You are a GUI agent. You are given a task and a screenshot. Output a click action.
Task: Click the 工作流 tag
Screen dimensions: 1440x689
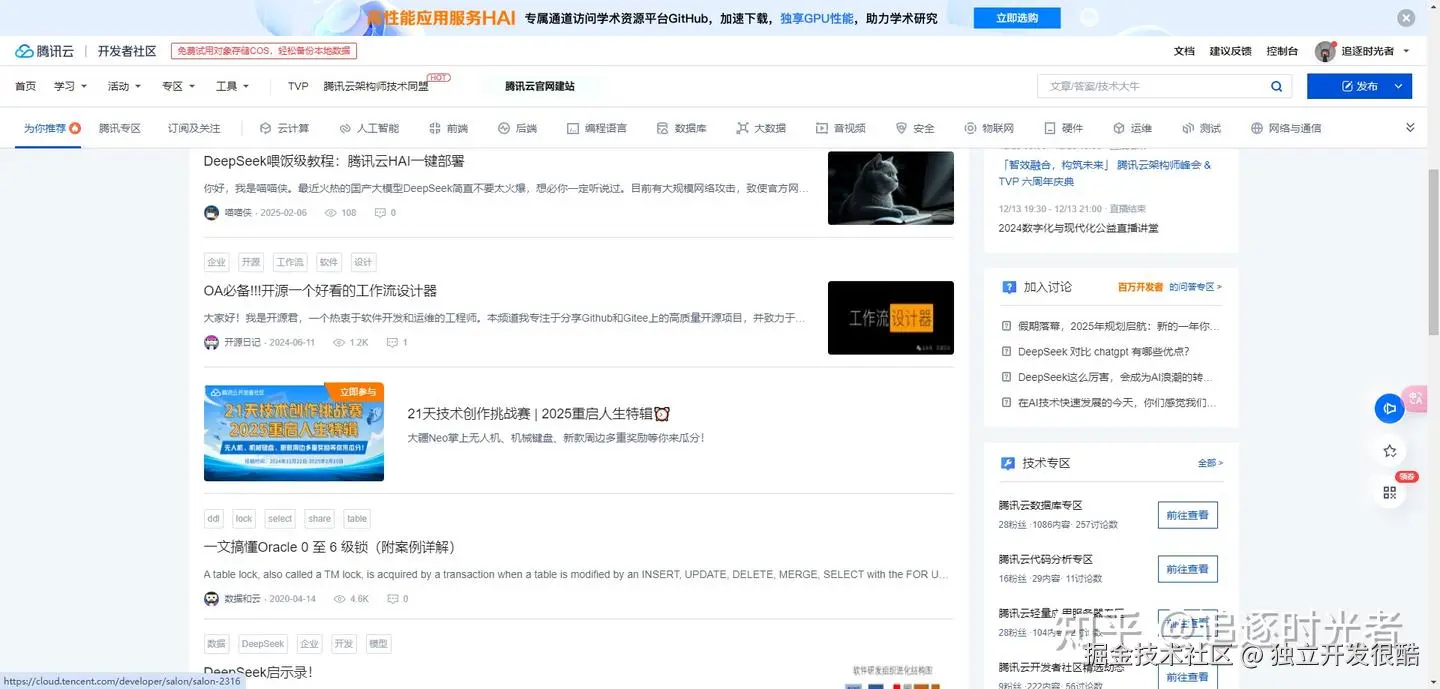click(290, 262)
